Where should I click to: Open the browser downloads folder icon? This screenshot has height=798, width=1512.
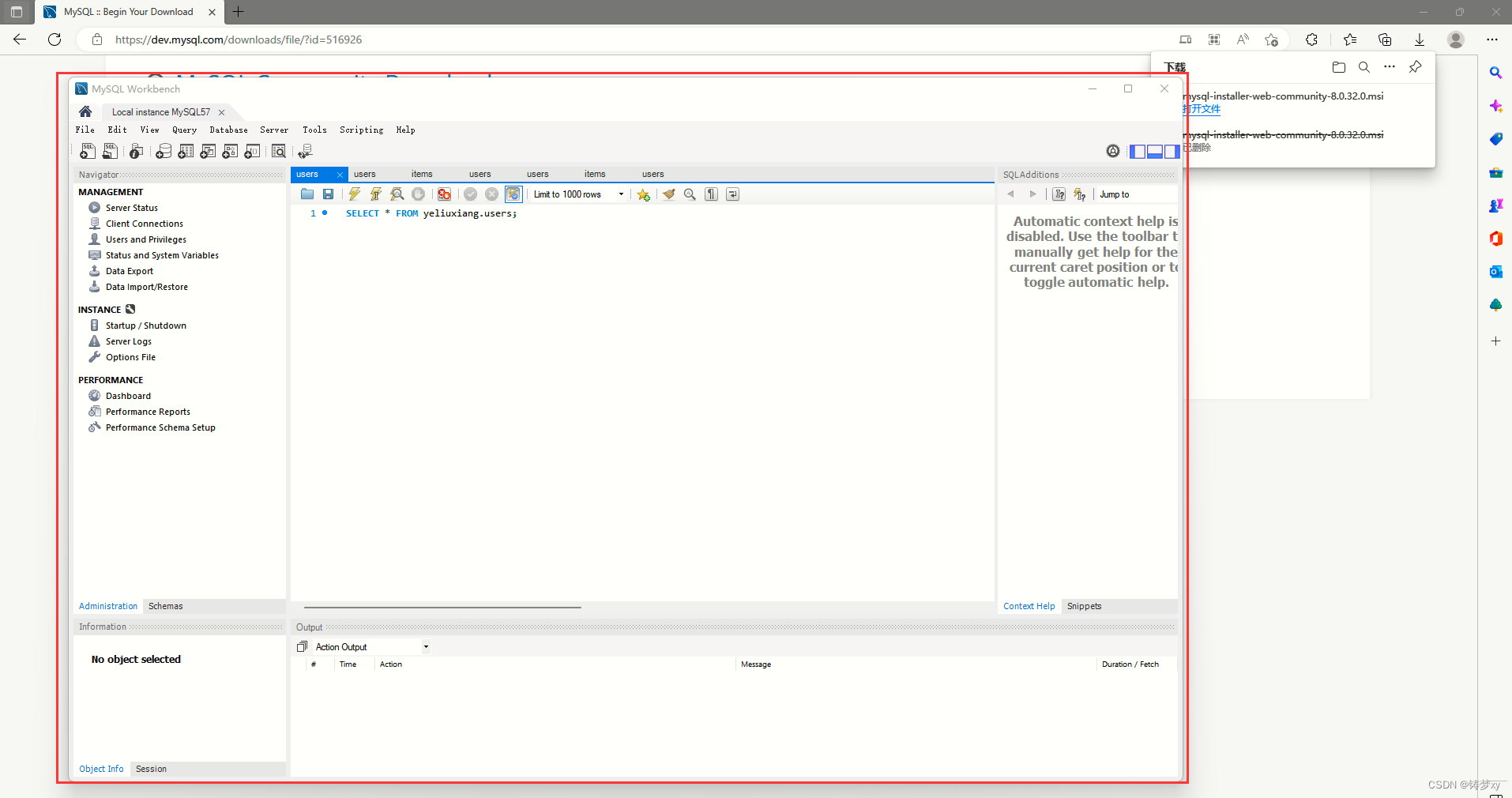tap(1338, 67)
